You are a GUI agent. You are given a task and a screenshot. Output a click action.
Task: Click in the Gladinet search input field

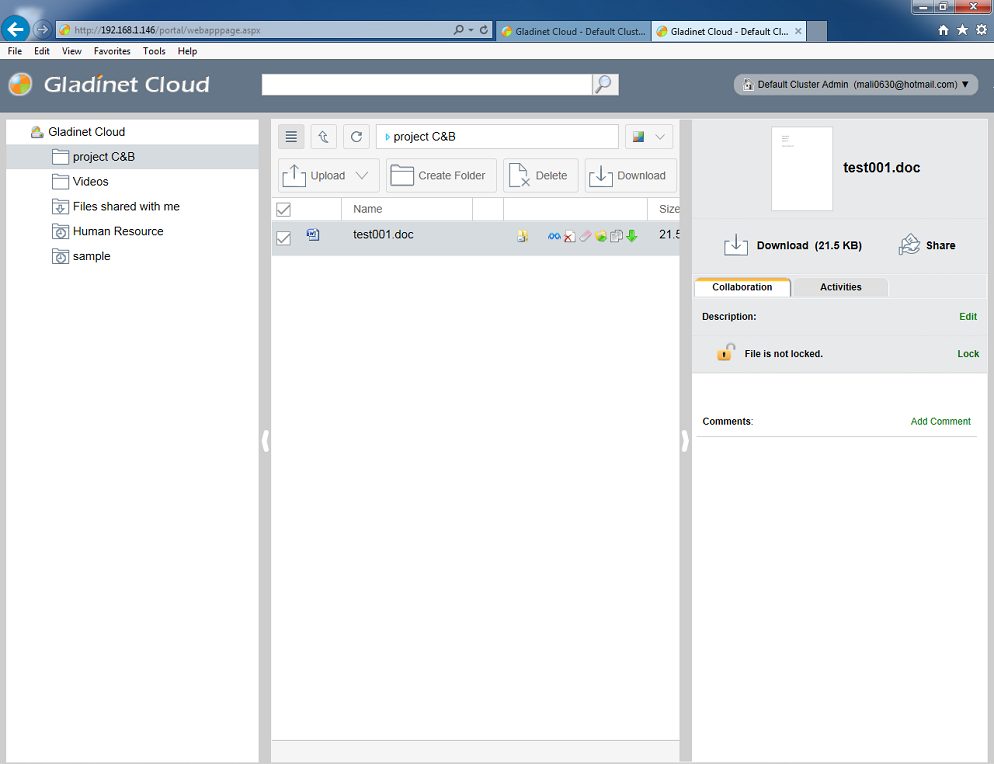pos(427,84)
